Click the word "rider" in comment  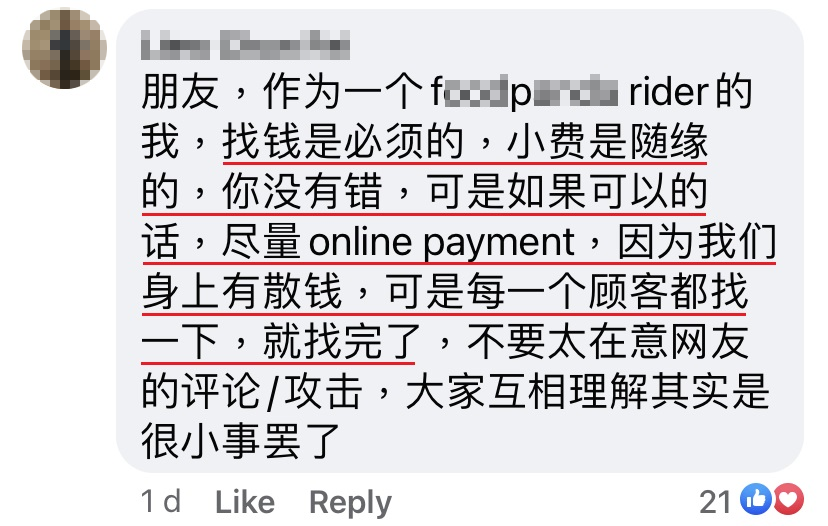click(x=668, y=92)
